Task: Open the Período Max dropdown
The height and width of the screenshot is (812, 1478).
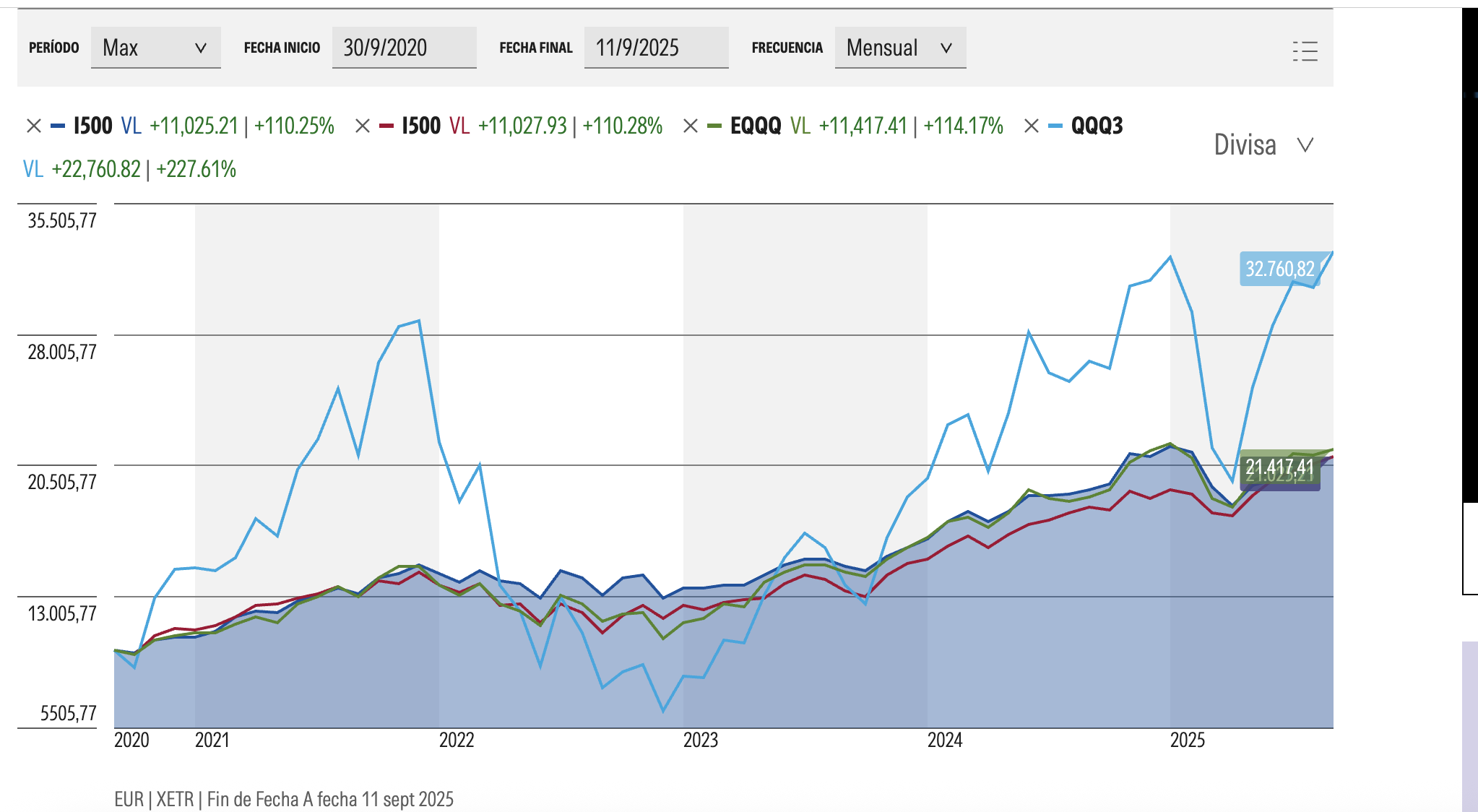Action: coord(155,48)
